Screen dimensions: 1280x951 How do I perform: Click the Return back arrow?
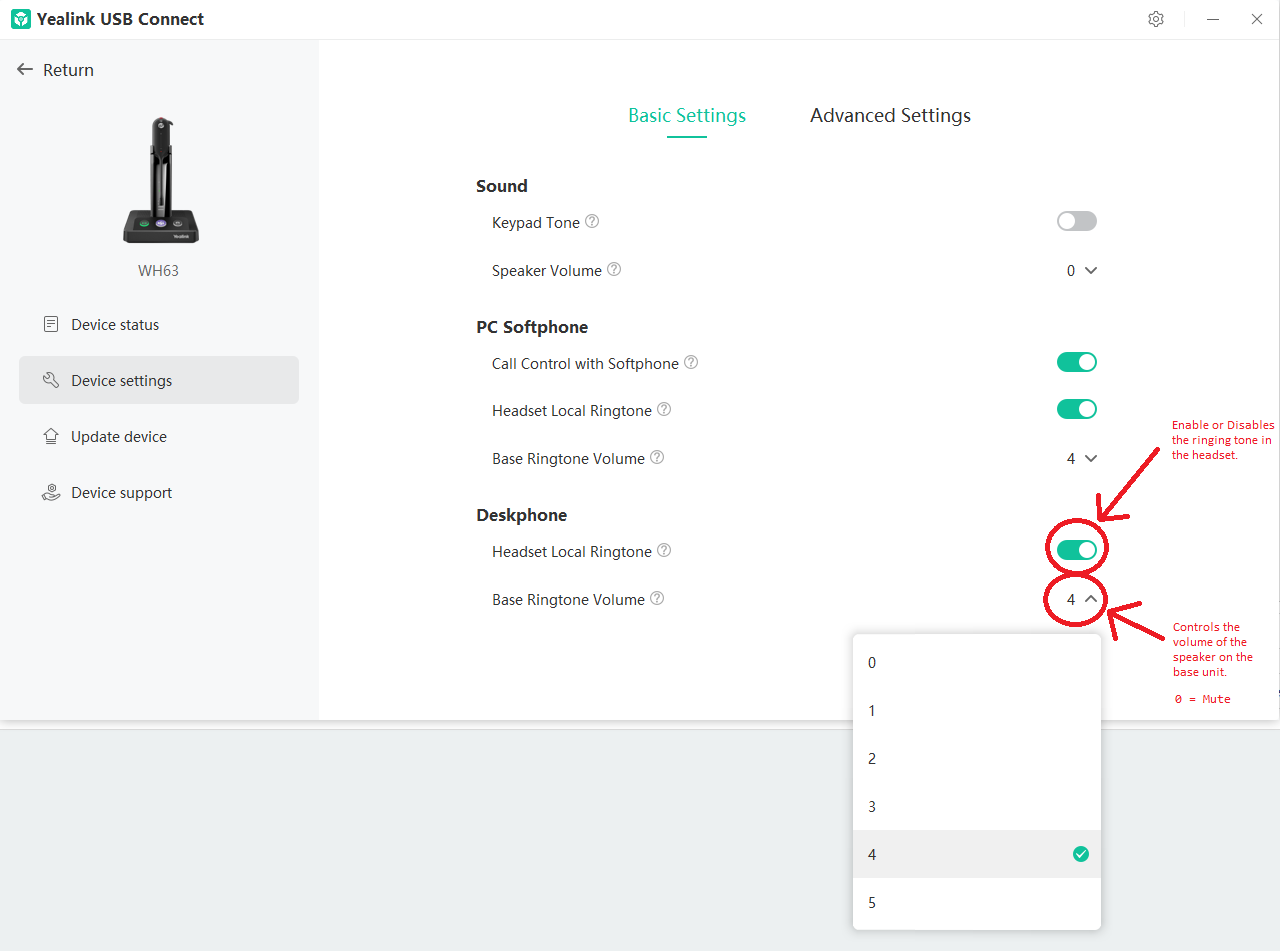(25, 70)
